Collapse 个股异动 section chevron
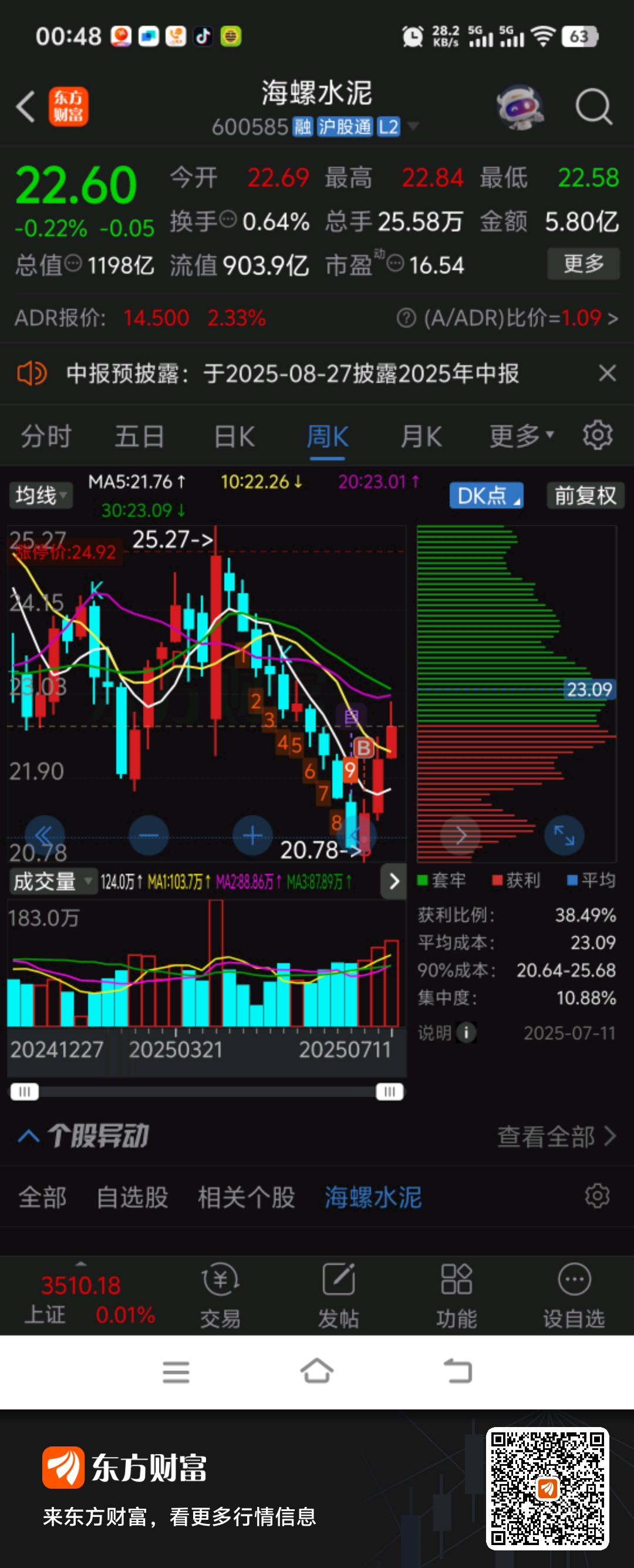 tap(29, 1136)
